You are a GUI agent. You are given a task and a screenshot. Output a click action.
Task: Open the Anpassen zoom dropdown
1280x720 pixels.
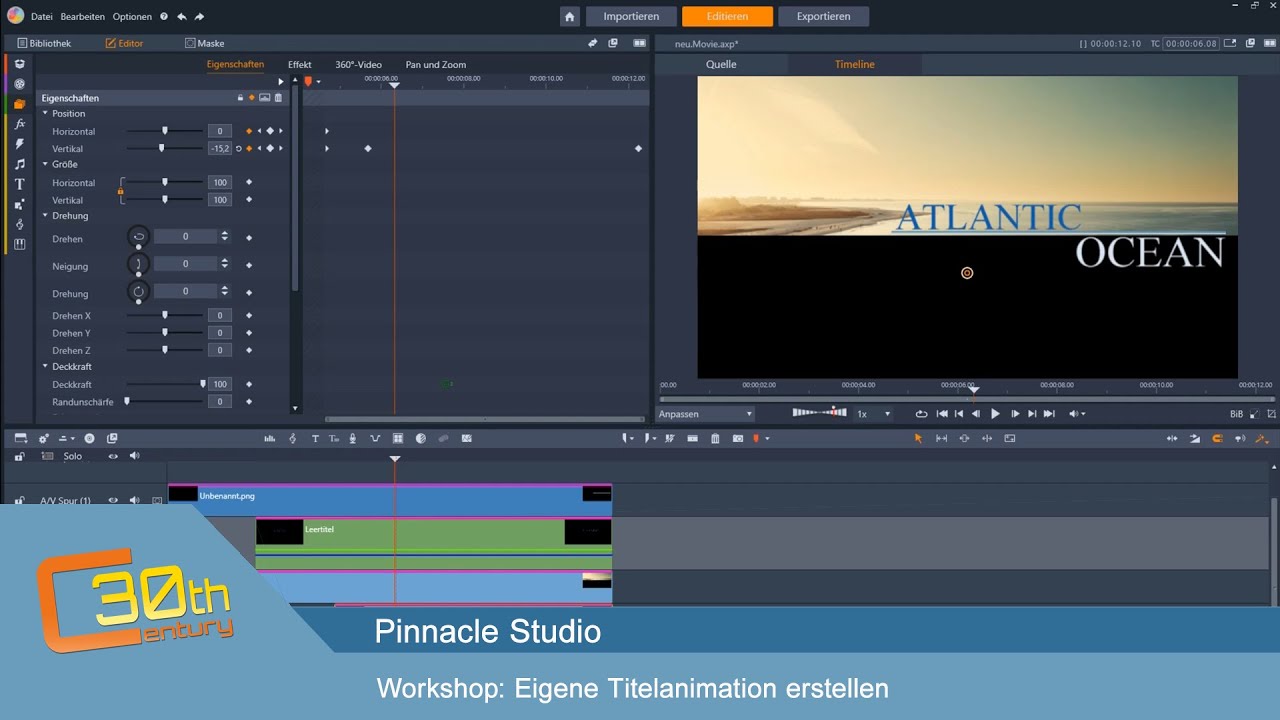(x=706, y=414)
